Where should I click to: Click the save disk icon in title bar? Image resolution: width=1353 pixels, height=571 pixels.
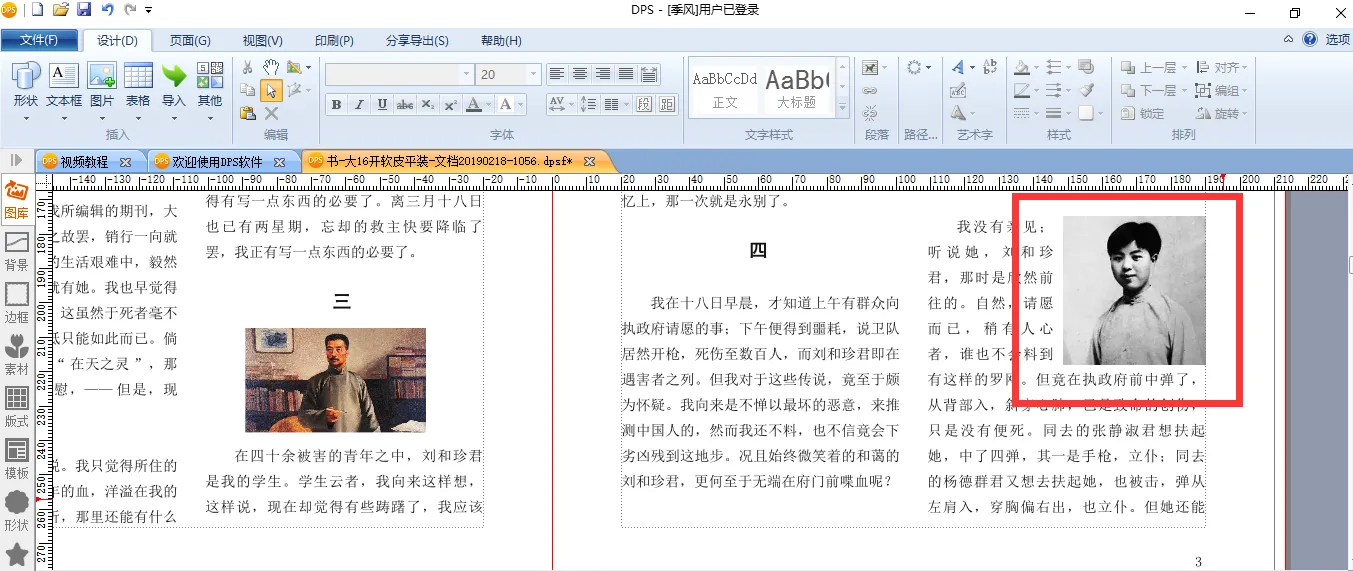tap(84, 10)
